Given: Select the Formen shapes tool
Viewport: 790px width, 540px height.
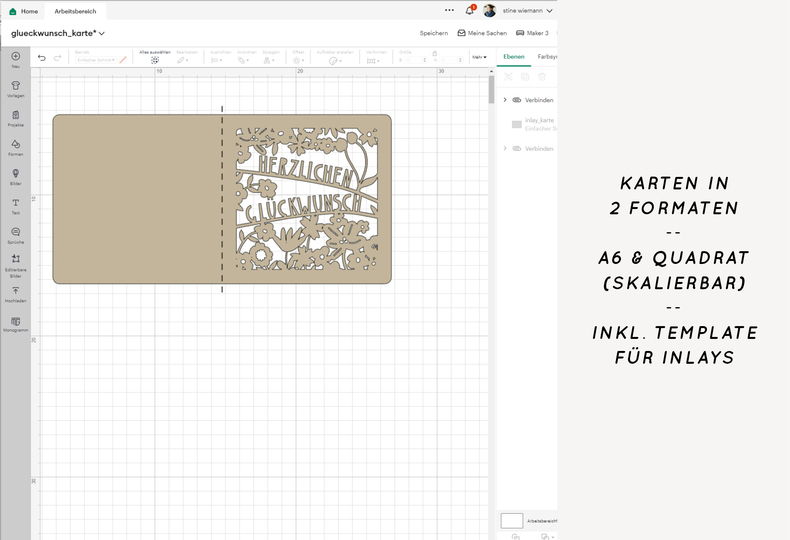Looking at the screenshot, I should coord(15,145).
